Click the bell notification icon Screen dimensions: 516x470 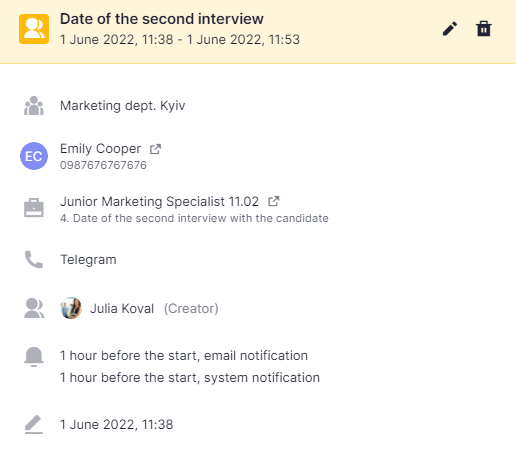pyautogui.click(x=34, y=357)
